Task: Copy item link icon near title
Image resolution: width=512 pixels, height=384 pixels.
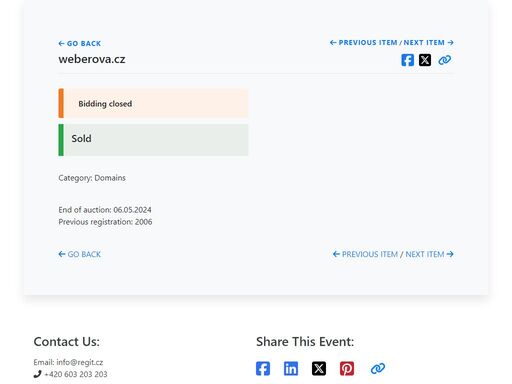Action: 445,60
